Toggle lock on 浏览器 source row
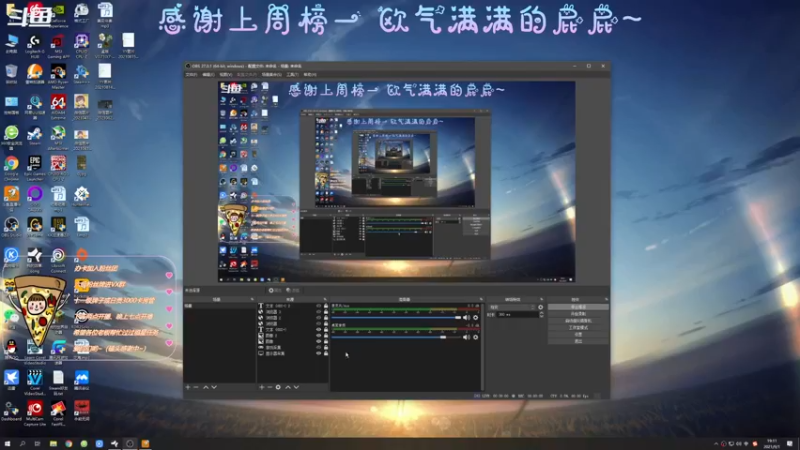This screenshot has height=450, width=800. tap(326, 323)
